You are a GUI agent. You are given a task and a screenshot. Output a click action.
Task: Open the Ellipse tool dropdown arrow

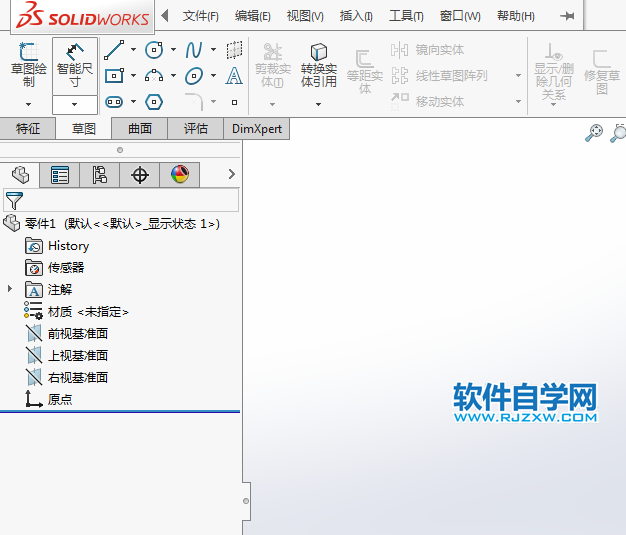coord(214,75)
